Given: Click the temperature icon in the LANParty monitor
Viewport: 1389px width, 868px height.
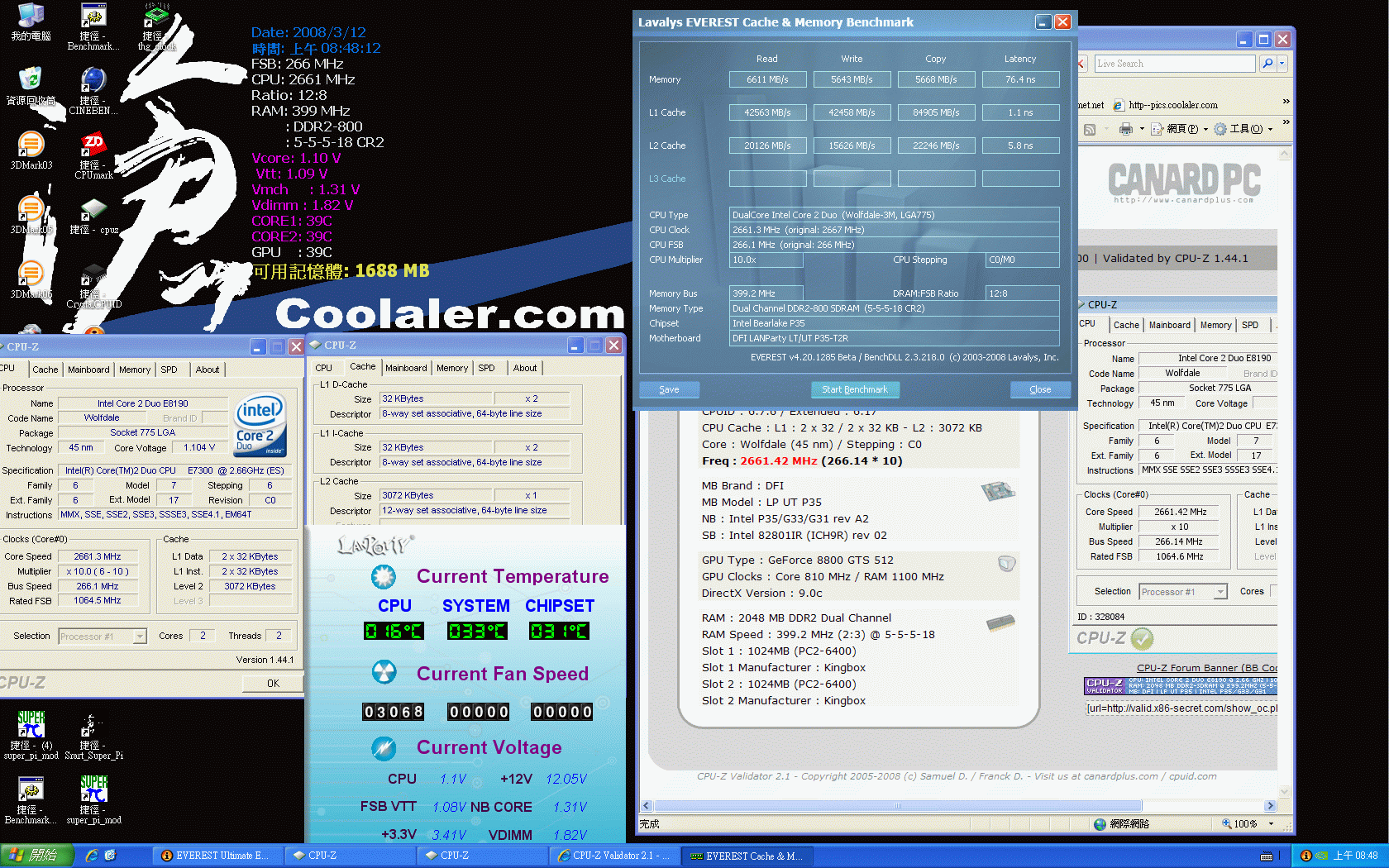Looking at the screenshot, I should 383,576.
